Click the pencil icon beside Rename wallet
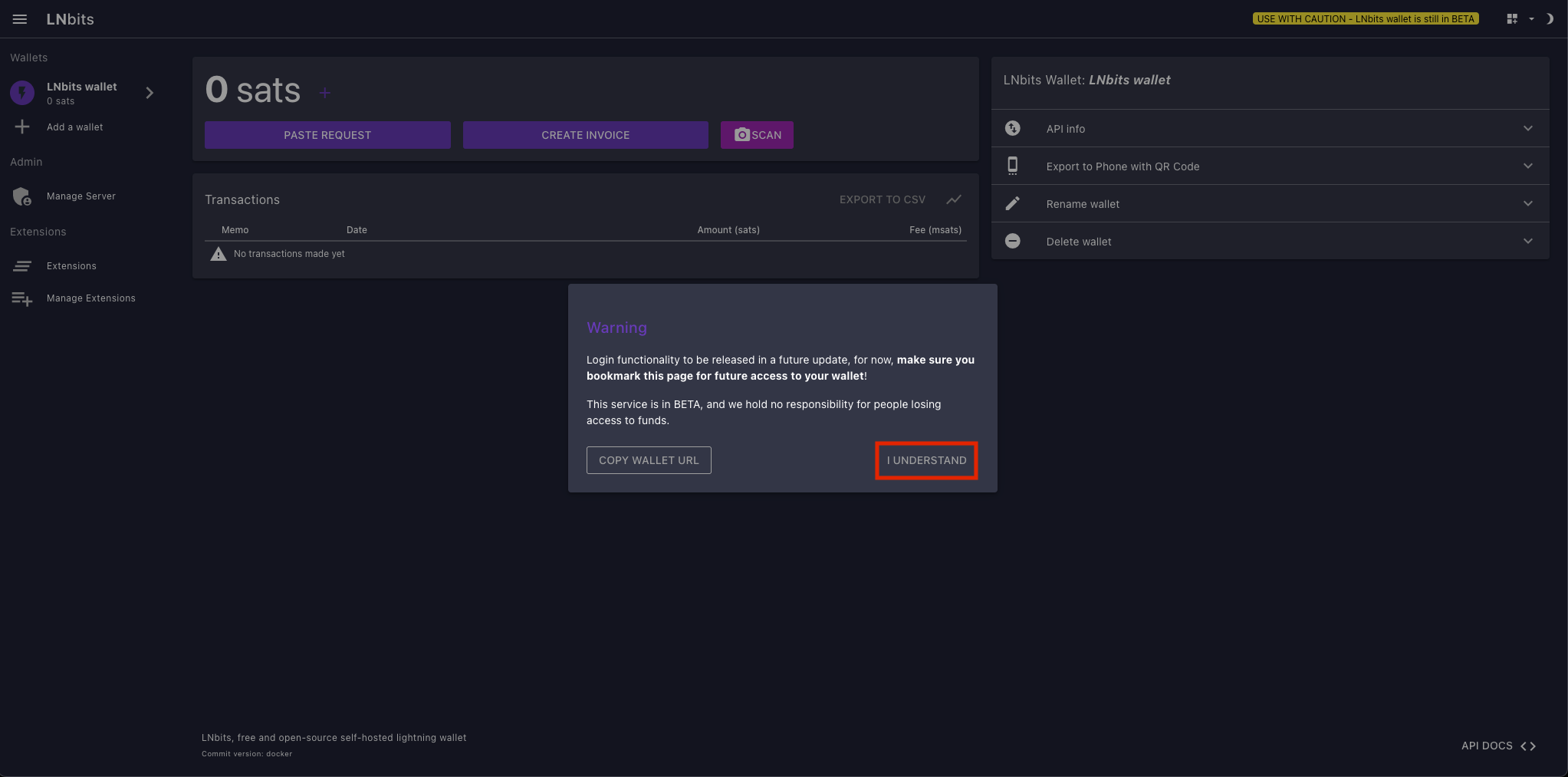1568x777 pixels. pos(1012,203)
